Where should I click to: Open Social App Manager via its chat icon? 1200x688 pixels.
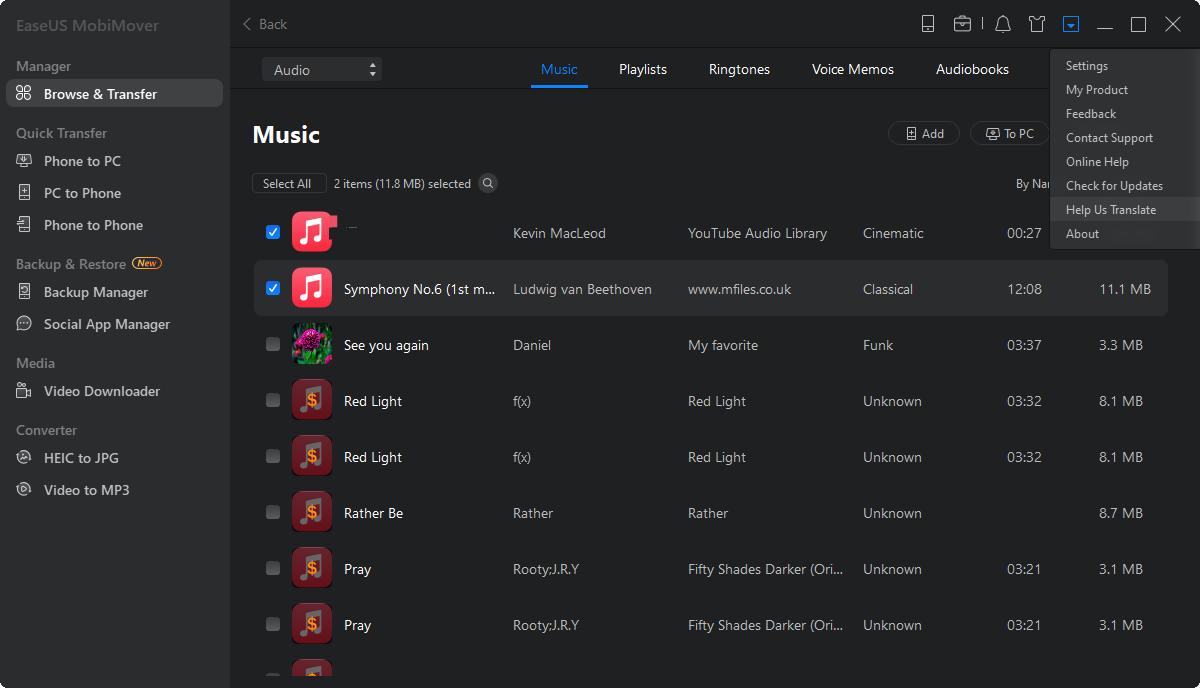pos(24,324)
